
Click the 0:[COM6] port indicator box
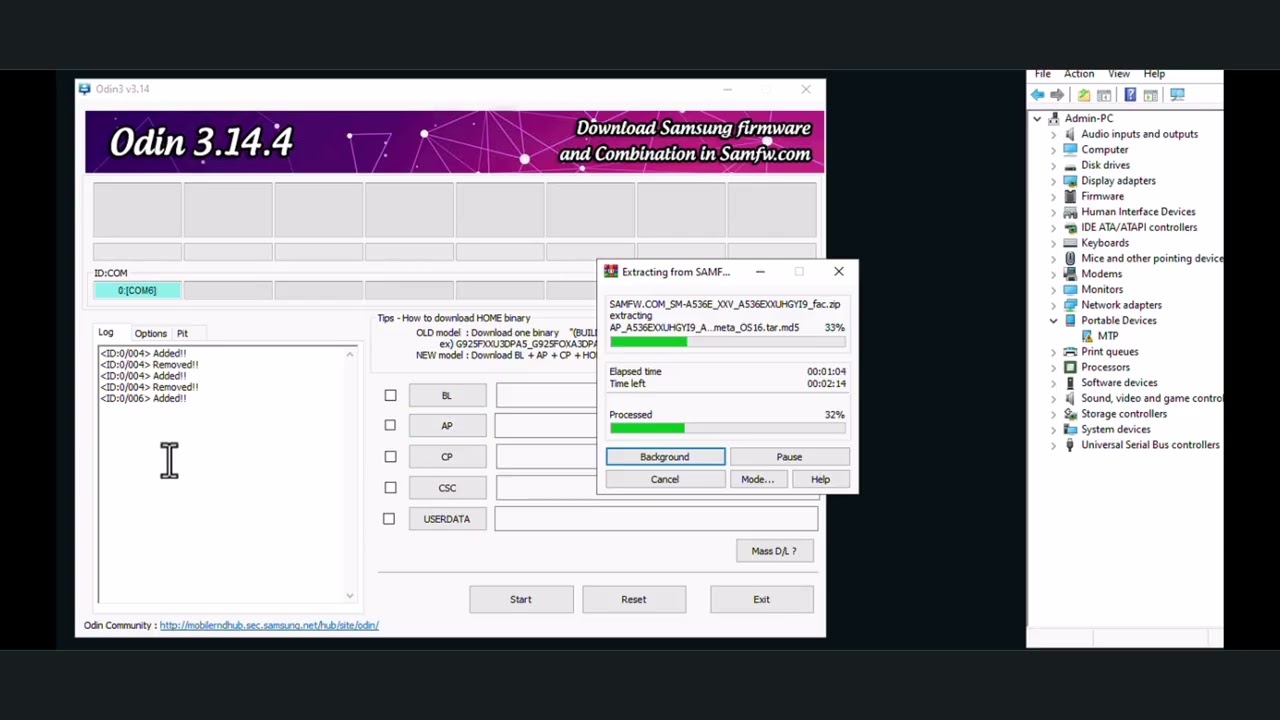[137, 290]
